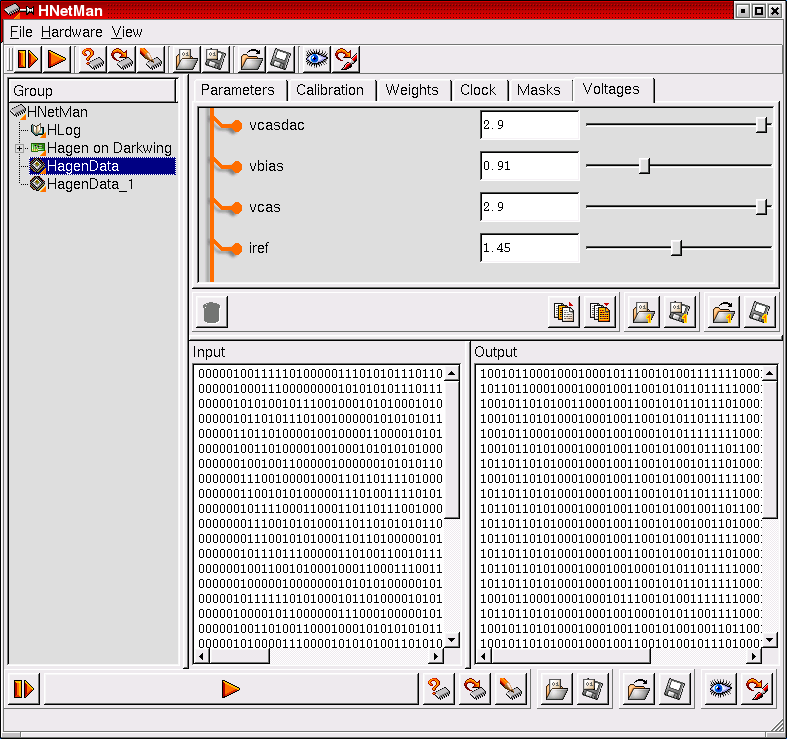Expand the Hagen on Darkwing tree node
Image resolution: width=787 pixels, height=739 pixels.
(x=19, y=148)
